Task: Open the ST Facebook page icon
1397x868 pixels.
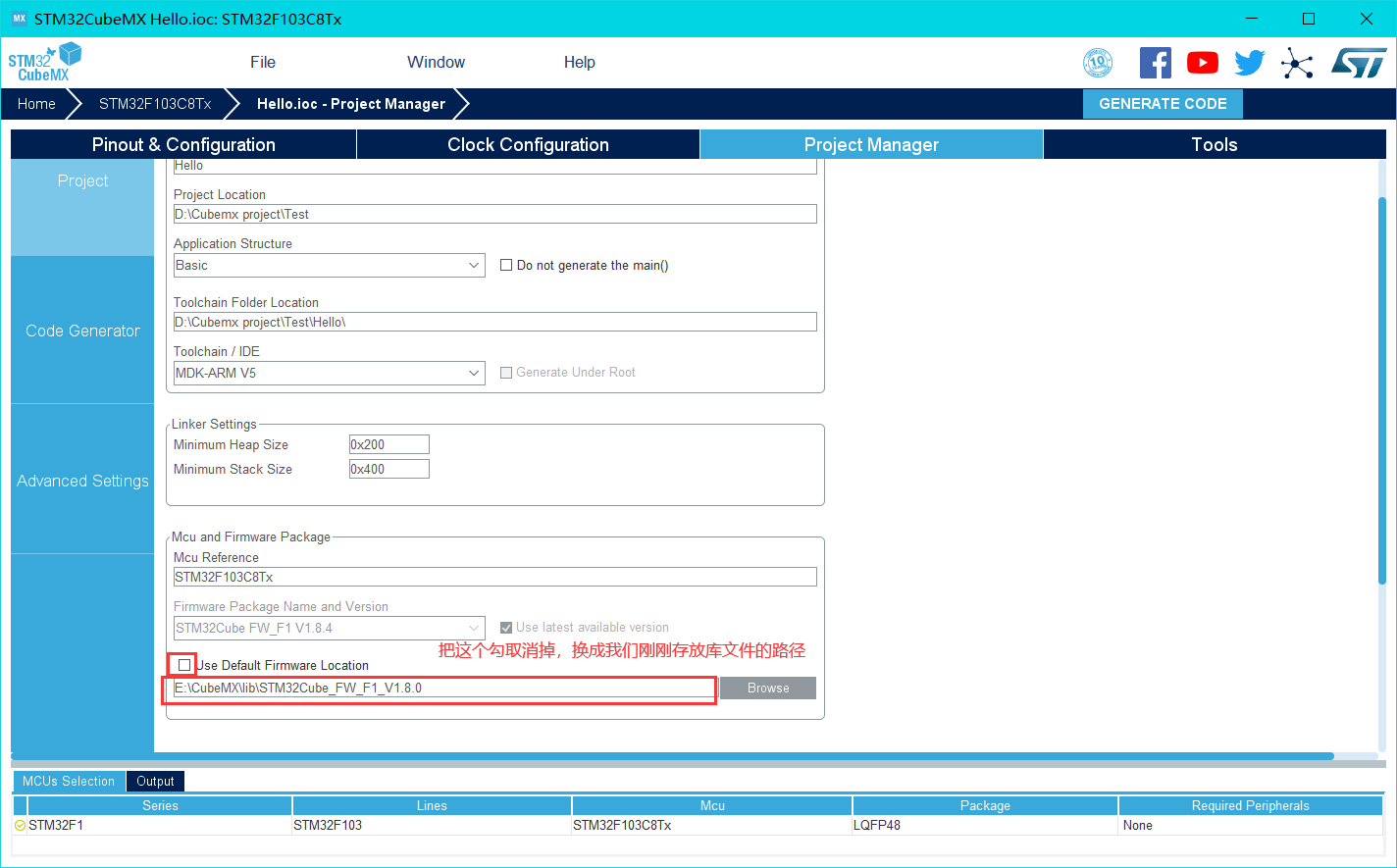Action: (1155, 63)
